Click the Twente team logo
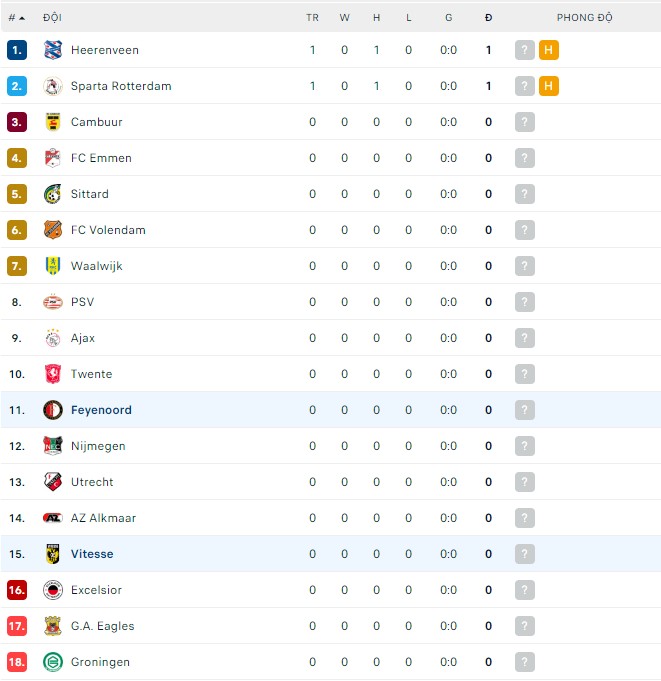 coord(53,374)
